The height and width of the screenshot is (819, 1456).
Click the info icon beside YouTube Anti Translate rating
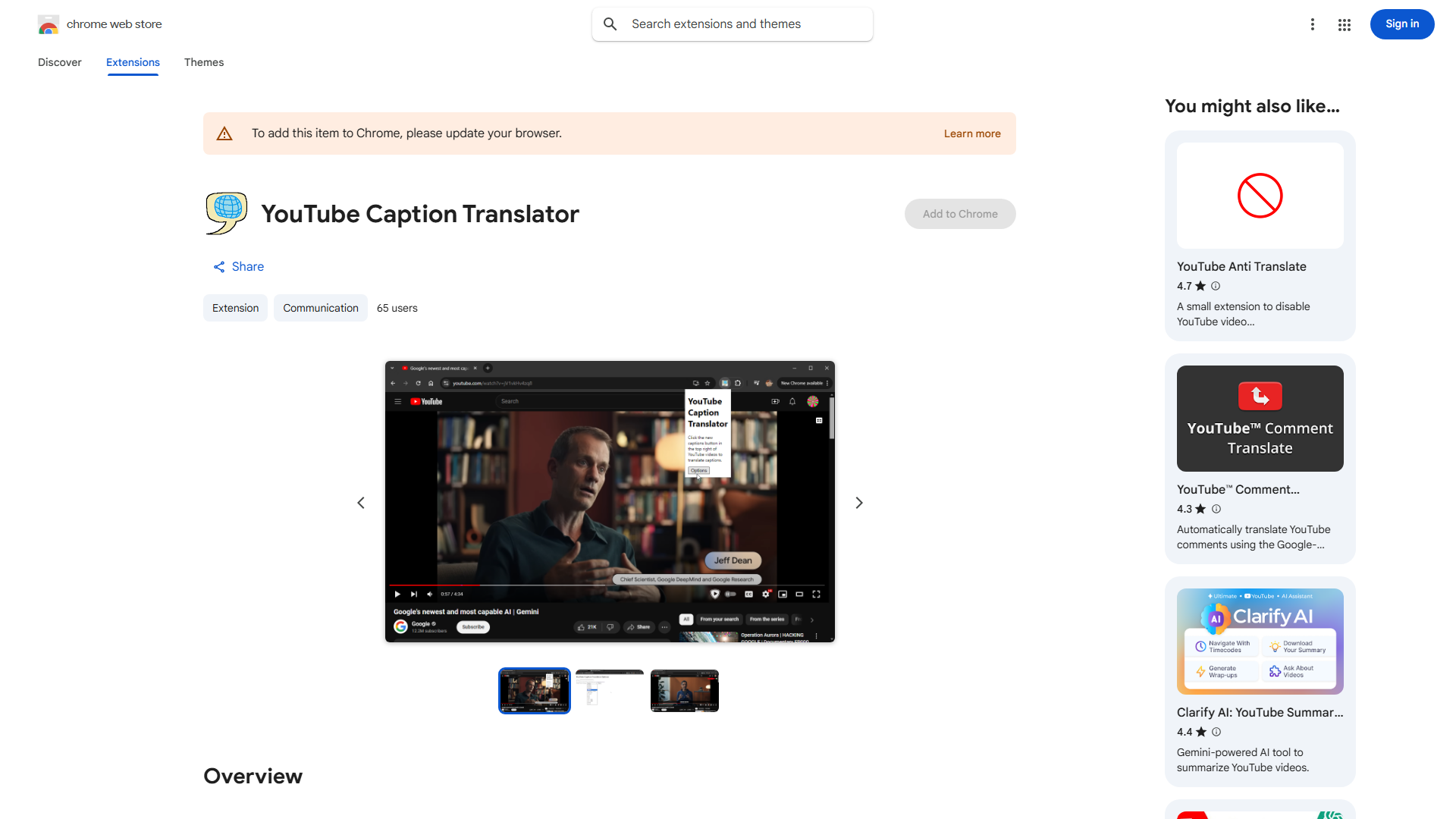(x=1215, y=286)
